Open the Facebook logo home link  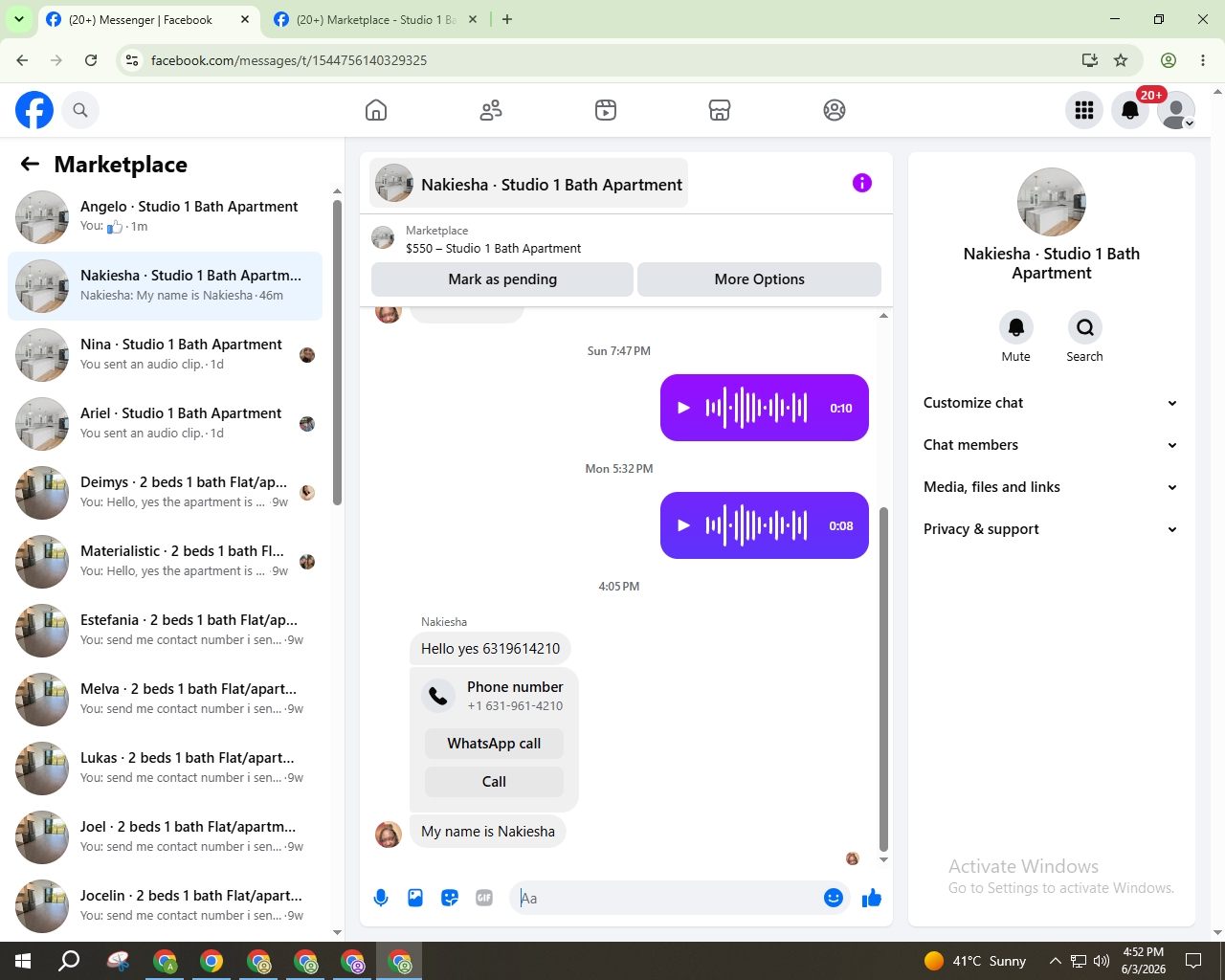(x=34, y=110)
